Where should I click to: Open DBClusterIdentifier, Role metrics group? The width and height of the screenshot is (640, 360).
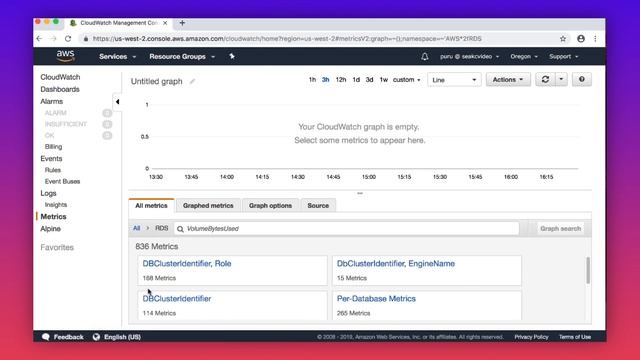click(187, 264)
